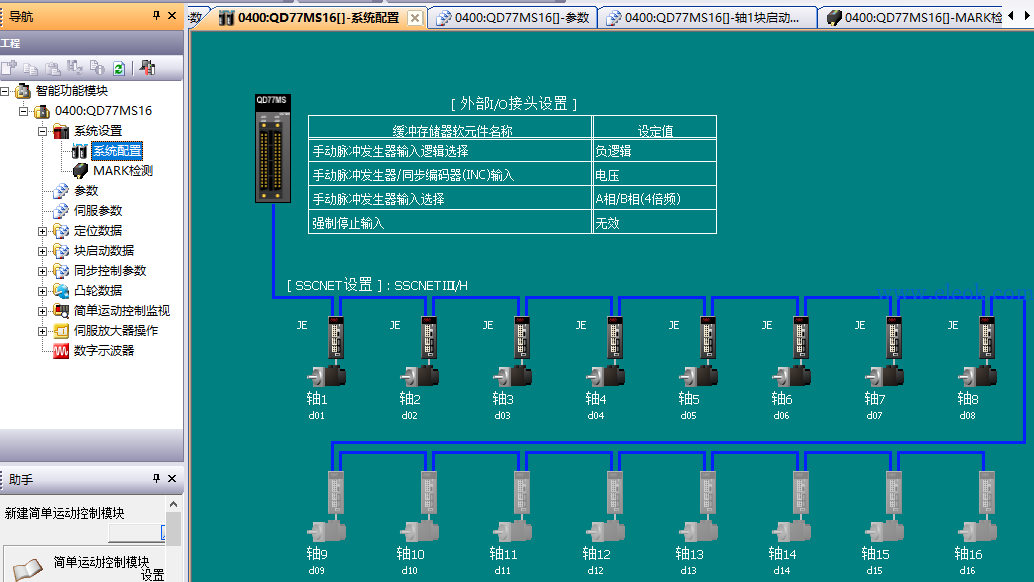Click the book icon for 简单运动控制模块设置
This screenshot has width=1034, height=582.
28,569
